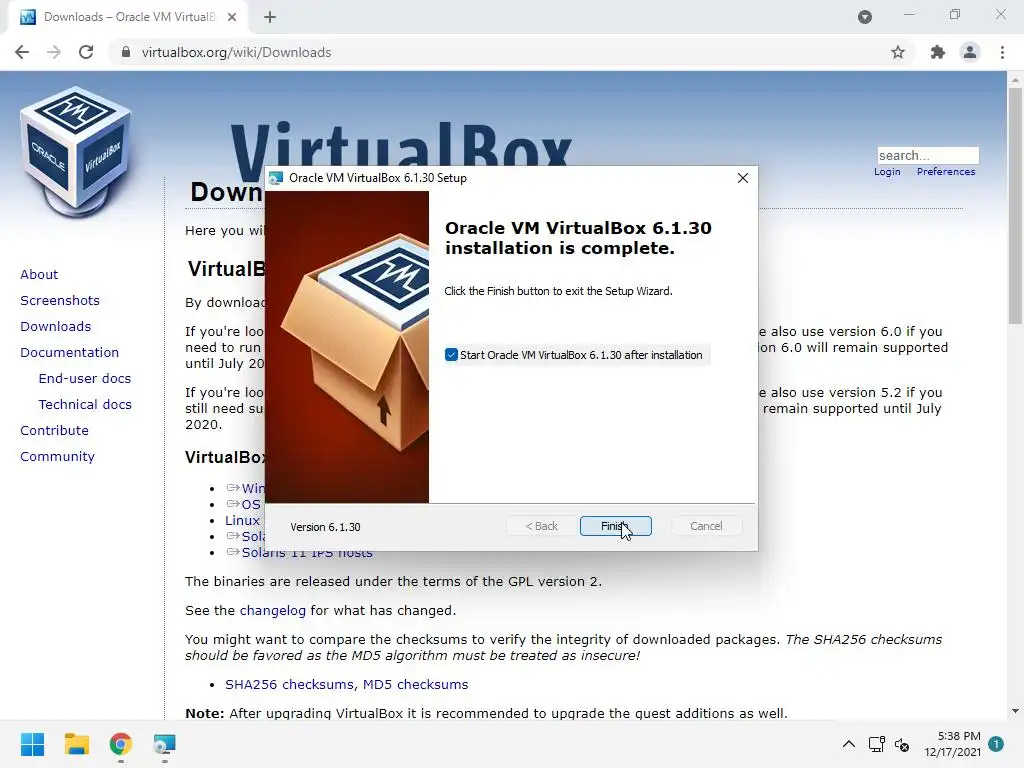
Task: Open the Login link
Action: 887,172
